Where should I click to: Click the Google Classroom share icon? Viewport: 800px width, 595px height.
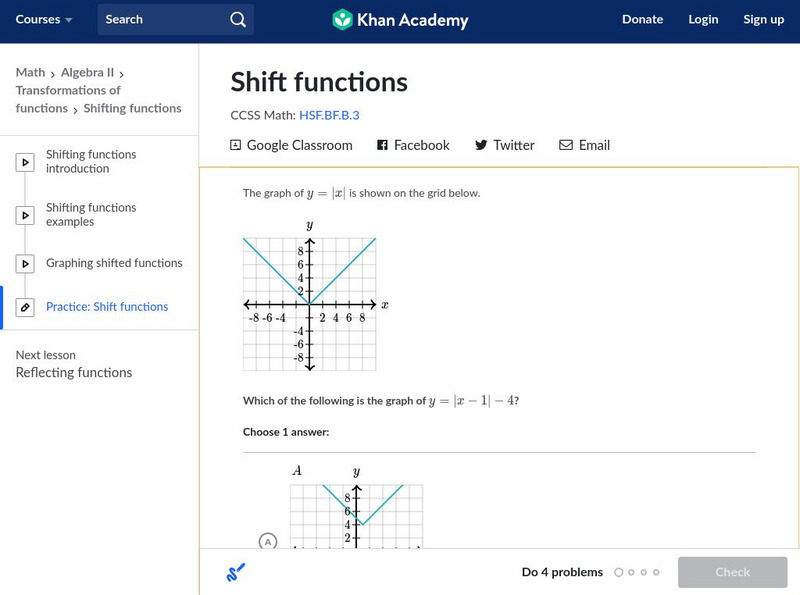[x=236, y=145]
